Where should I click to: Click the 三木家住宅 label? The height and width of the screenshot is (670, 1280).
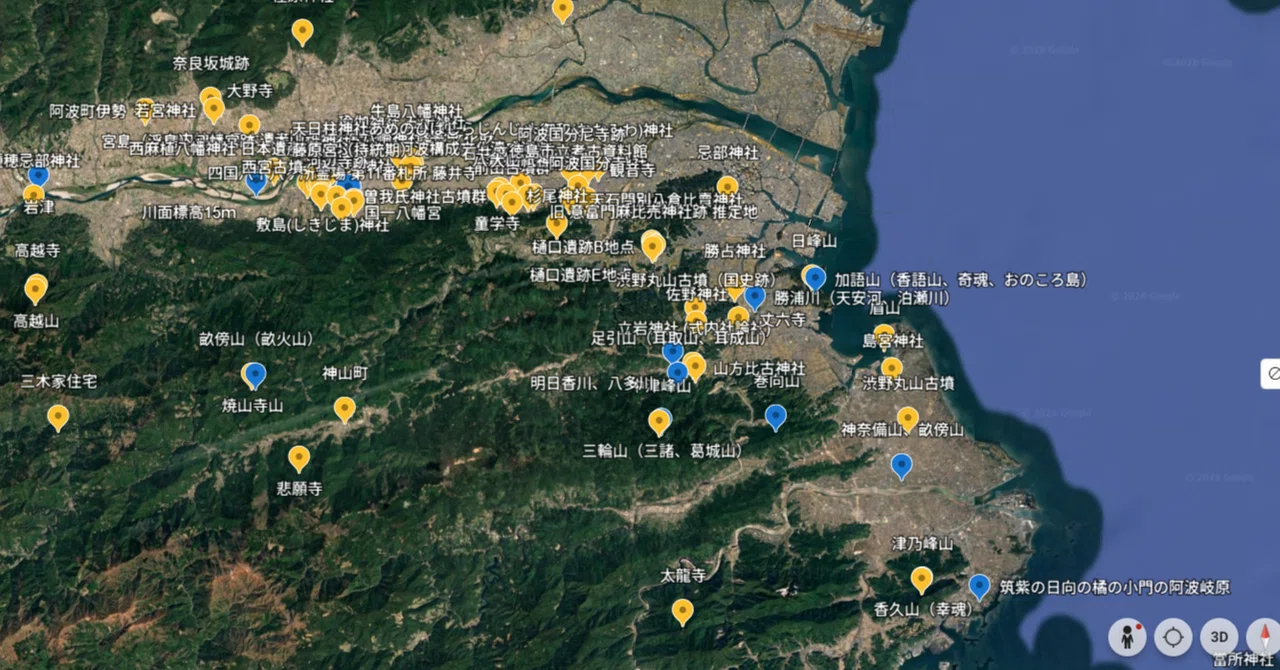[x=59, y=382]
